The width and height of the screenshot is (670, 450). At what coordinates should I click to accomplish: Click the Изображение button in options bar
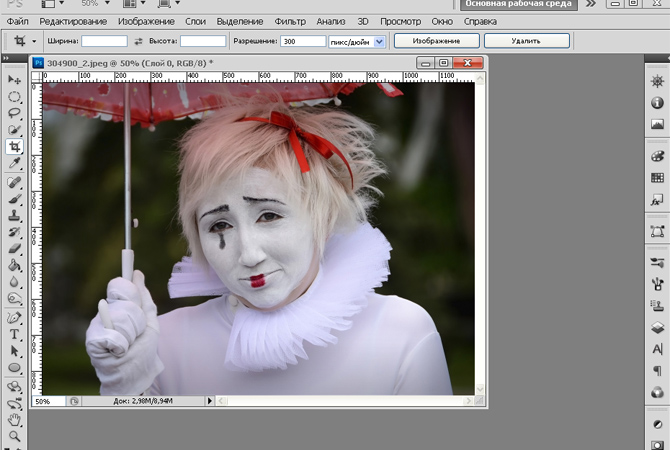[435, 41]
